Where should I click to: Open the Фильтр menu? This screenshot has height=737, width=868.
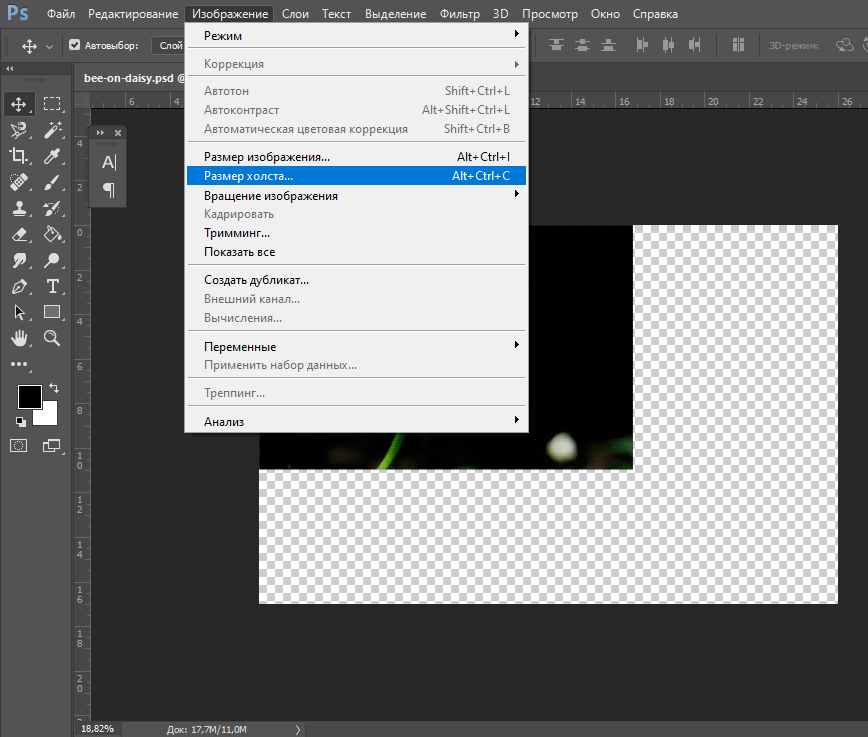point(459,14)
